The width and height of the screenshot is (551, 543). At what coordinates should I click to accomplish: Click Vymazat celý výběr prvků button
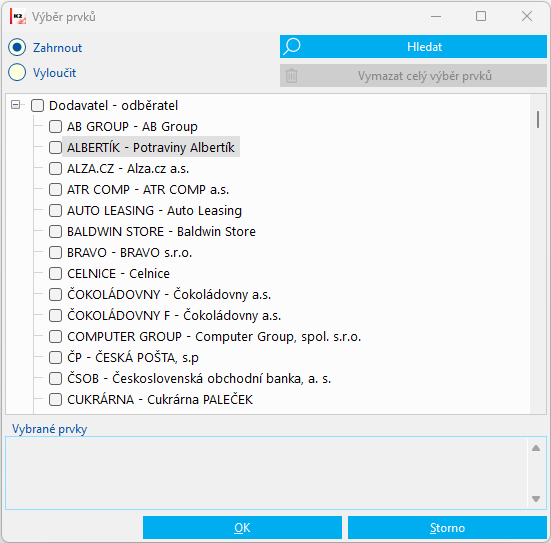point(413,76)
